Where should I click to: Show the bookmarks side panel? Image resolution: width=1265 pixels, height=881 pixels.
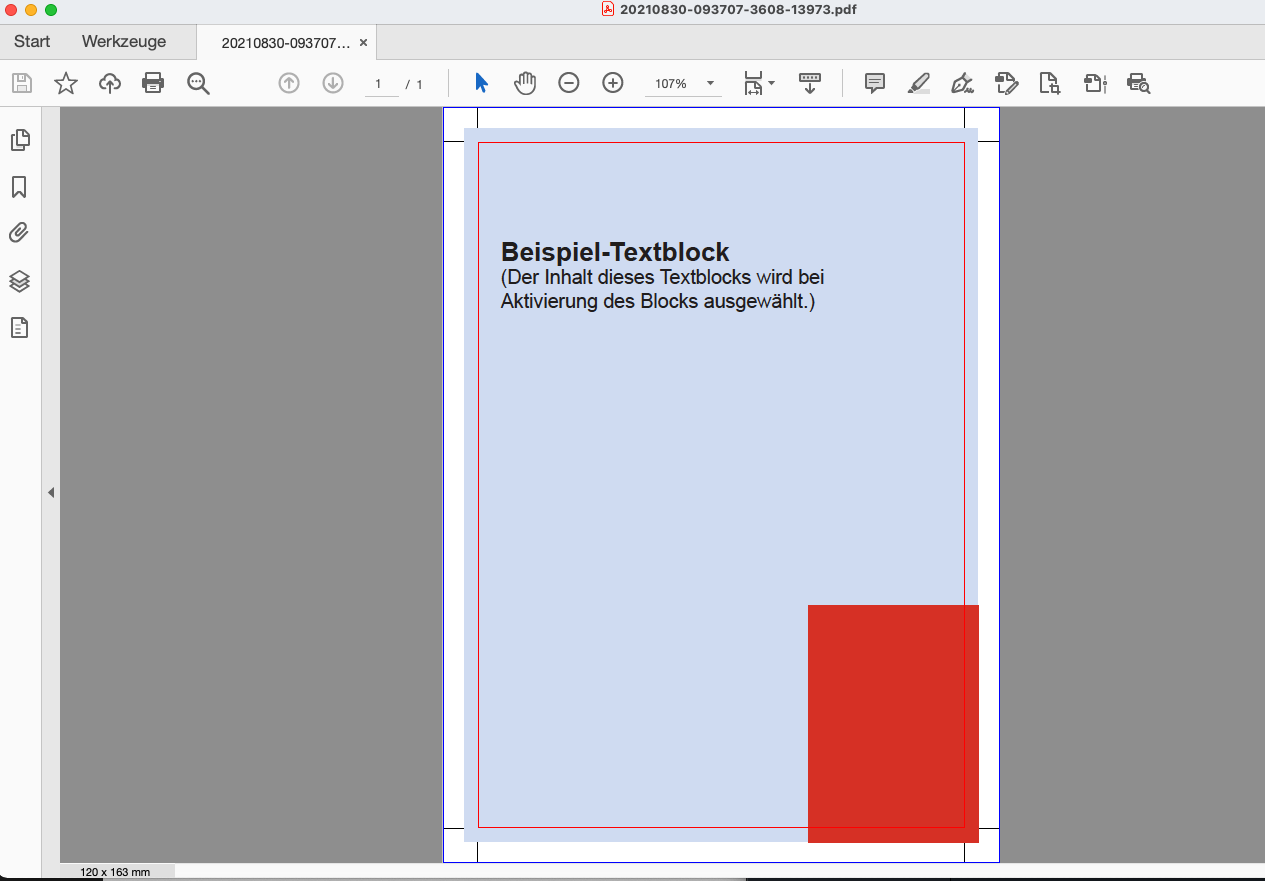19,187
